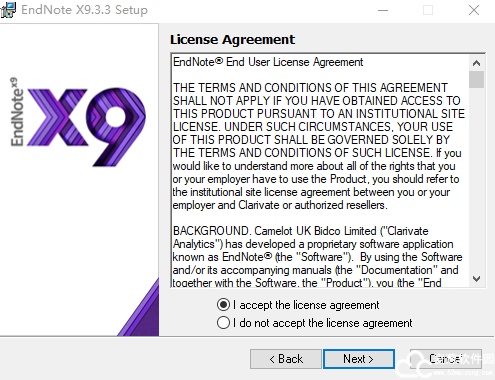This screenshot has height=380, width=495.
Task: Click the EndNote X9.3.3 Setup title text
Action: (84, 10)
